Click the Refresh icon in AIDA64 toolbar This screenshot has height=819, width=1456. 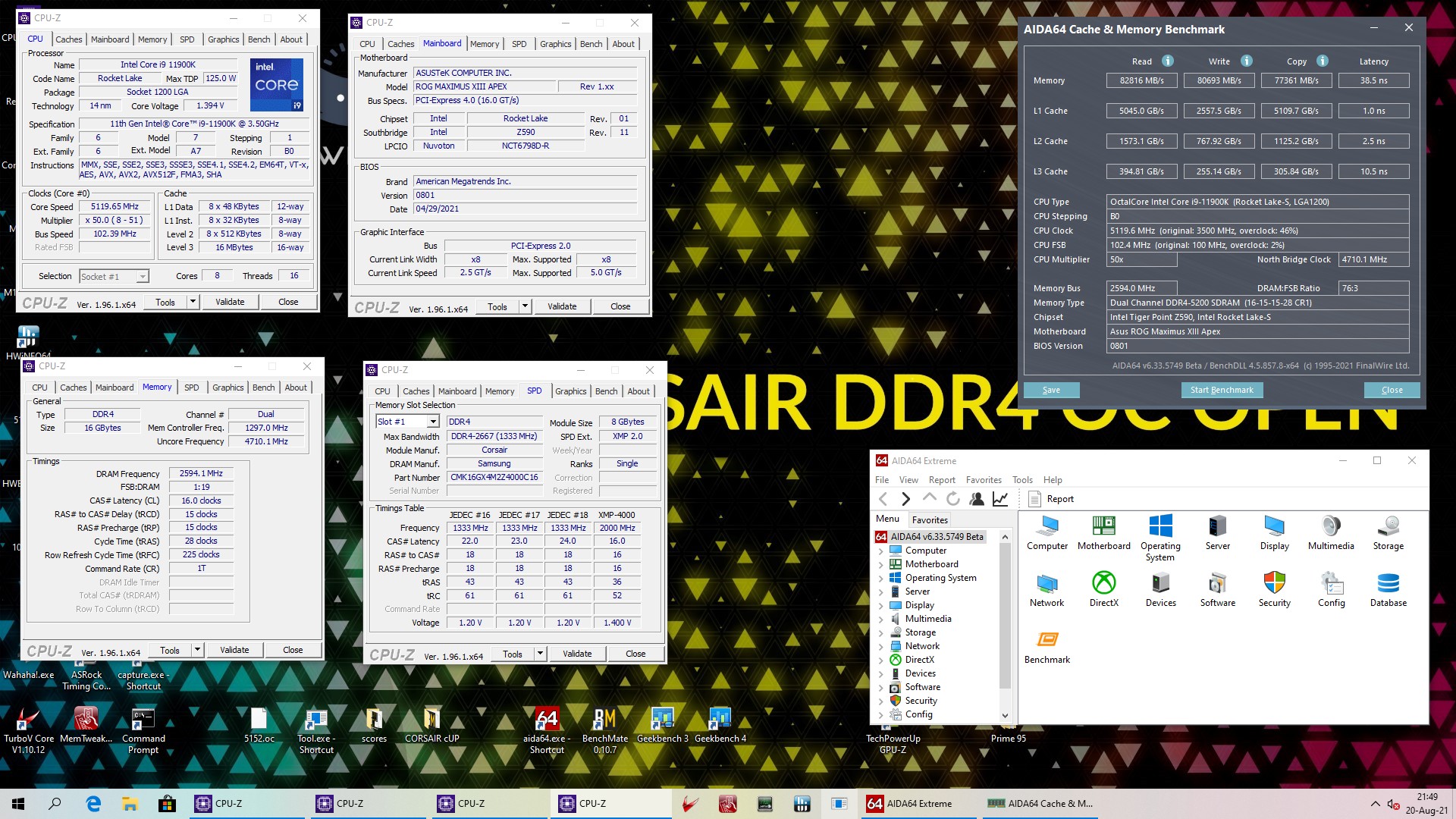pos(953,499)
